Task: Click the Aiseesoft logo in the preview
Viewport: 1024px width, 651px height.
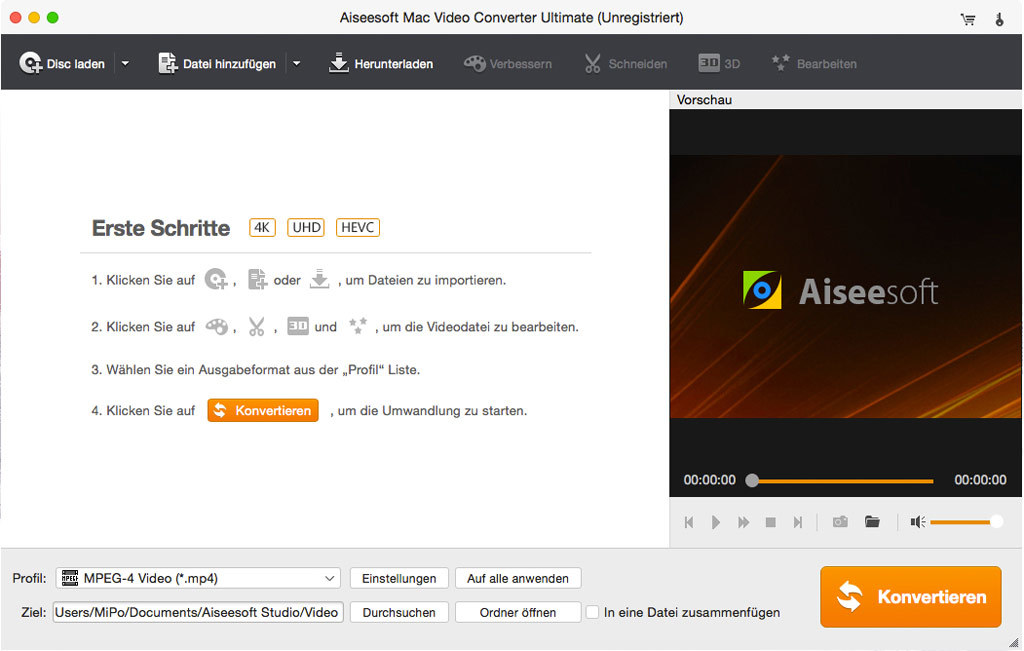Action: (840, 291)
